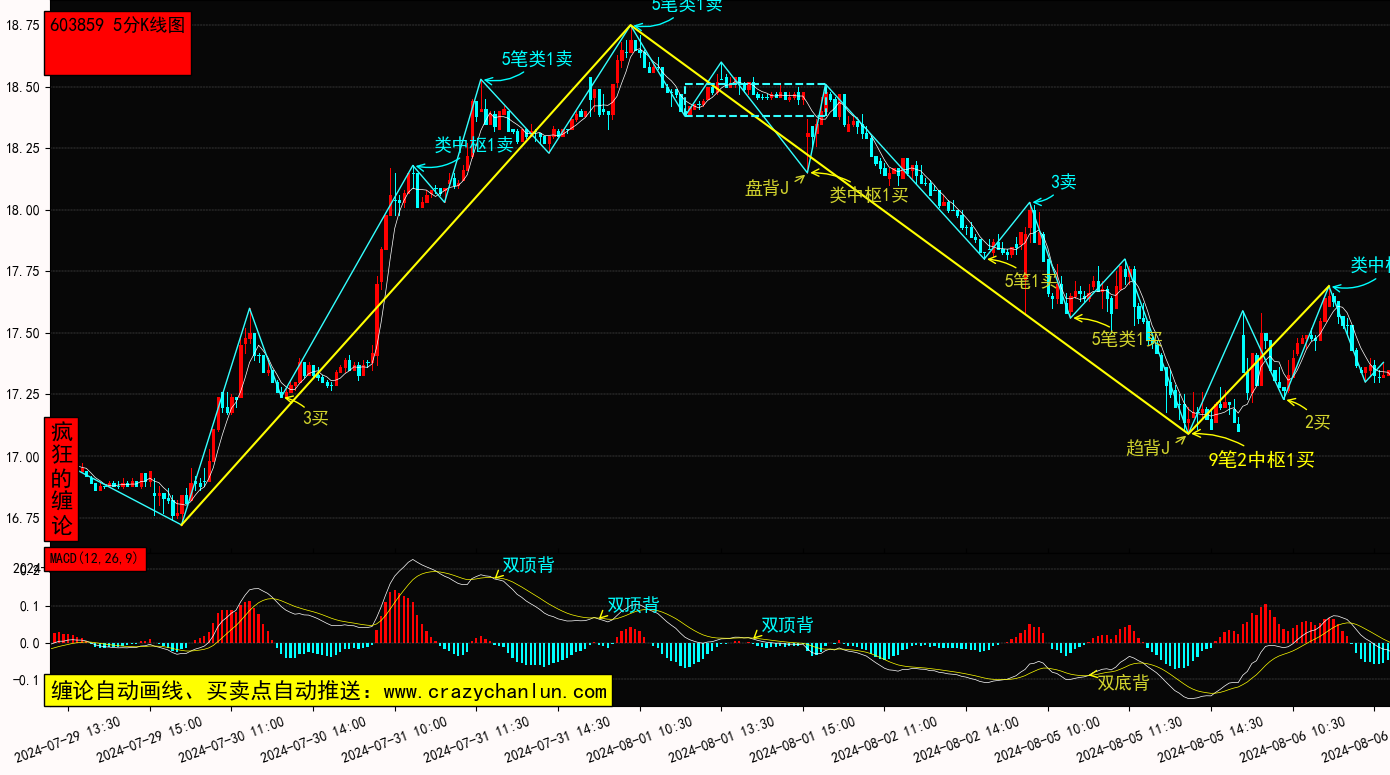This screenshot has width=1390, height=775.
Task: Click the 类中枢1买 buy annotation
Action: click(869, 195)
